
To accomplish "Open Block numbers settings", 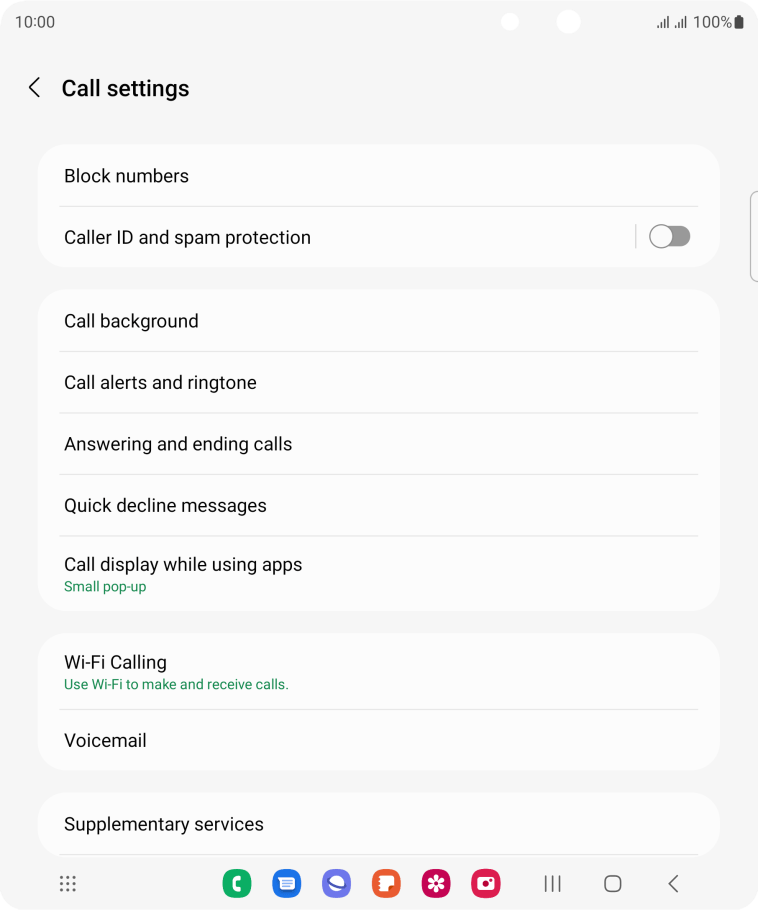I will [x=378, y=176].
